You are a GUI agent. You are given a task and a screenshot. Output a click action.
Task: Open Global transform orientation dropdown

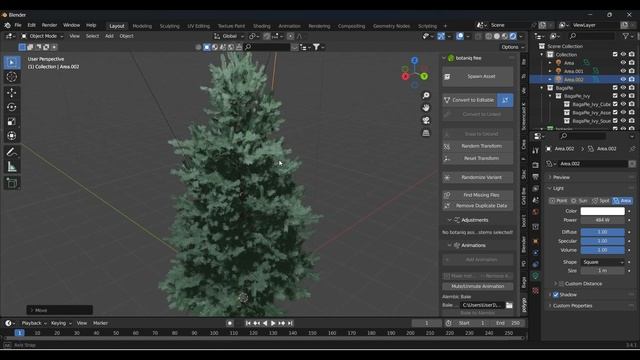pos(229,36)
